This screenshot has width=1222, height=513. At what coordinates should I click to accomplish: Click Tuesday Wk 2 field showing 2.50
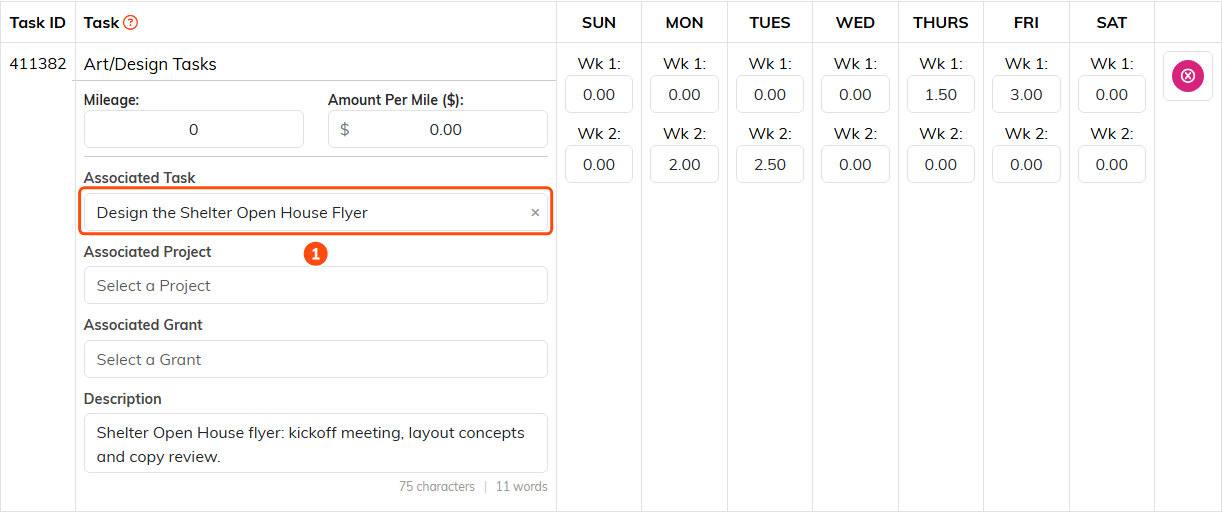click(x=770, y=164)
